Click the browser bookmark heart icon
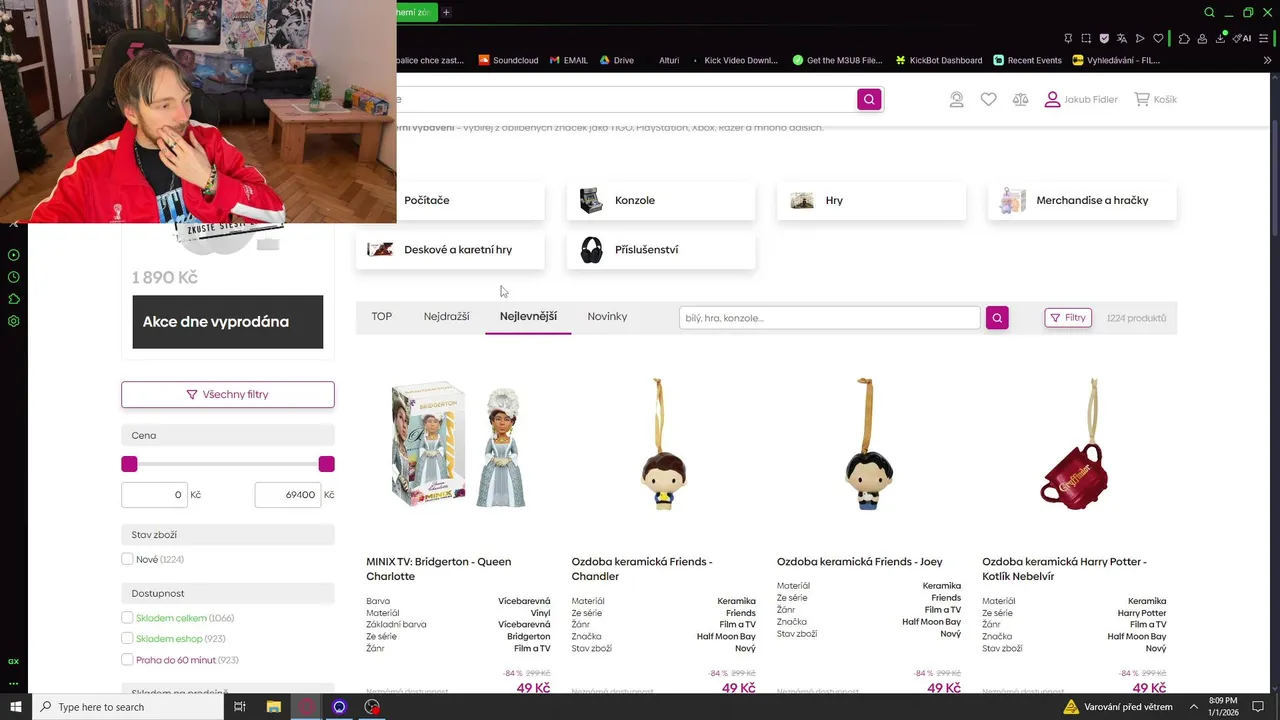1280x720 pixels. [x=1158, y=38]
